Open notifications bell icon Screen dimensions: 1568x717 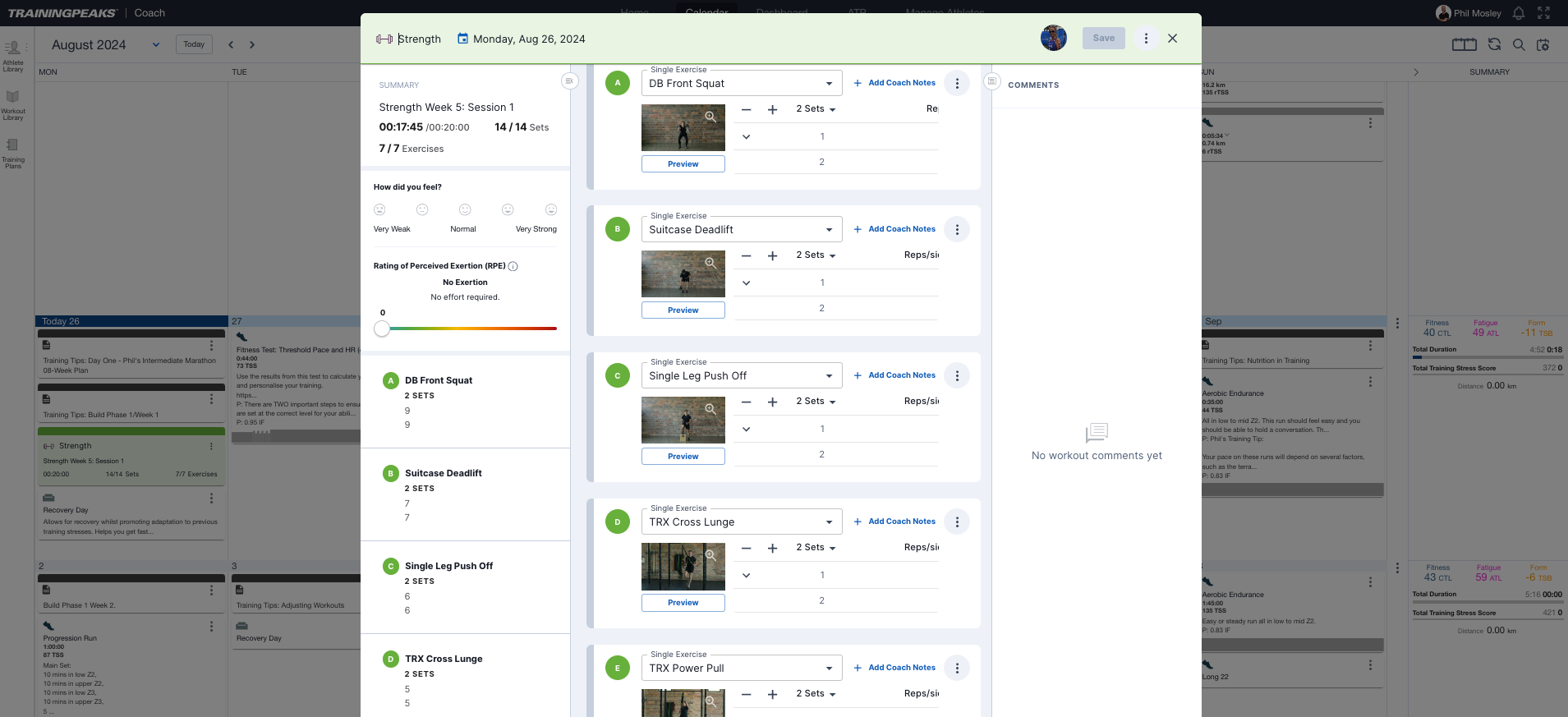pos(1519,13)
